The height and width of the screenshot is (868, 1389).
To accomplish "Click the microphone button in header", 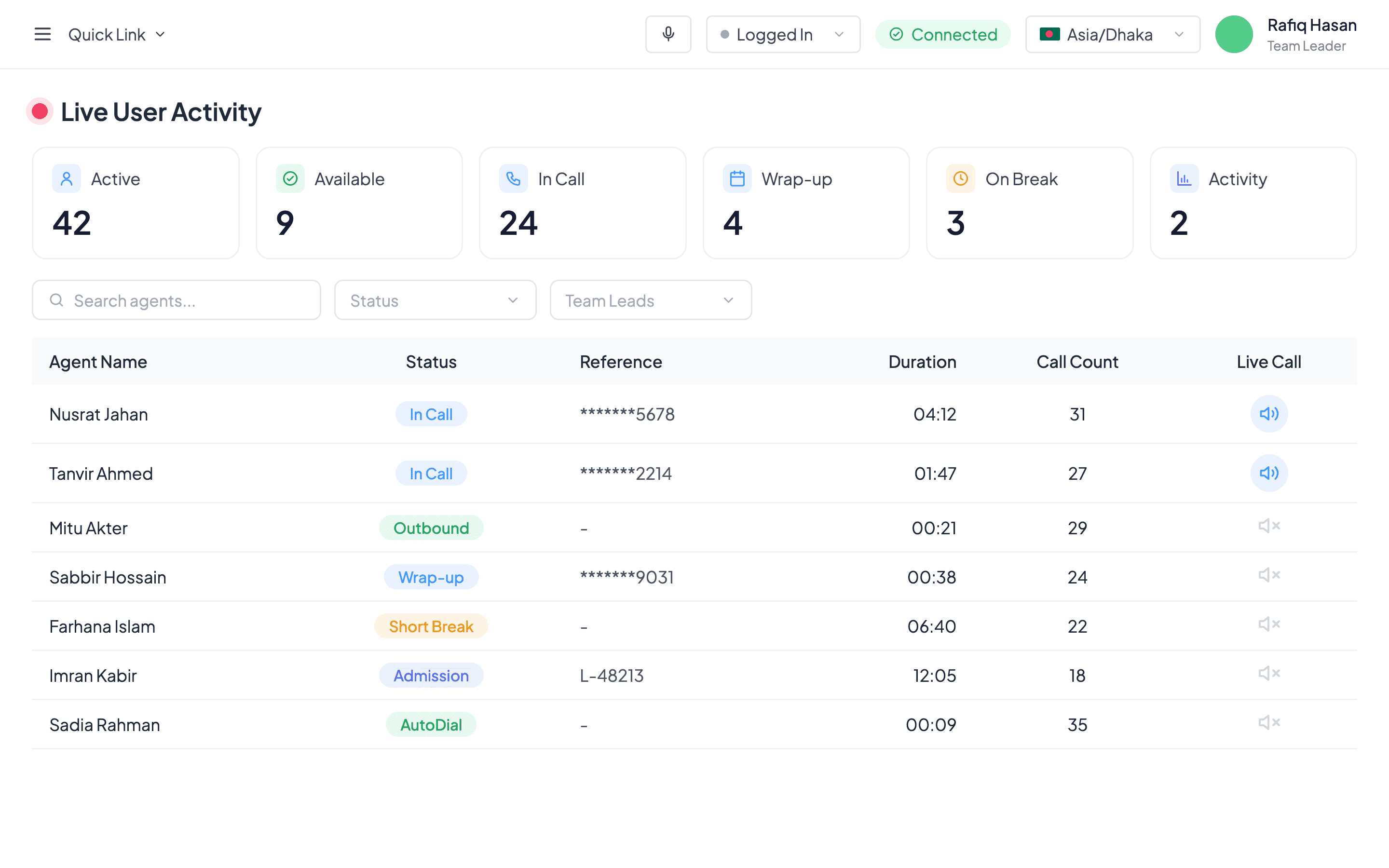I will [x=668, y=34].
